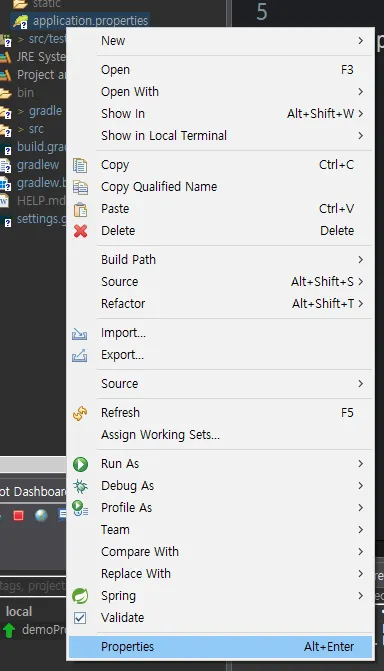Expand the Open With submenu arrow
Screen dimensions: 384x671
point(360,92)
